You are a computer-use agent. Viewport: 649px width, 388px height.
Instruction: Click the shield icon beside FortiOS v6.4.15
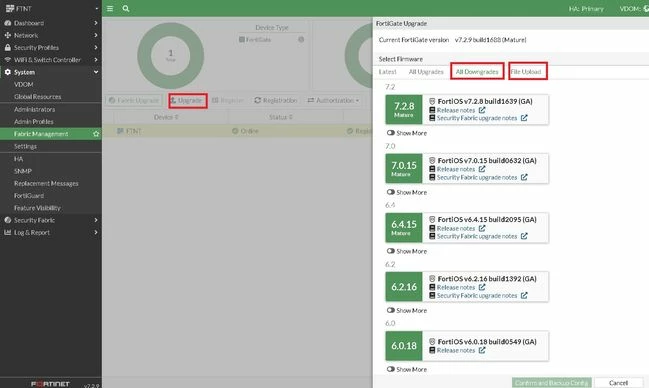coord(432,219)
